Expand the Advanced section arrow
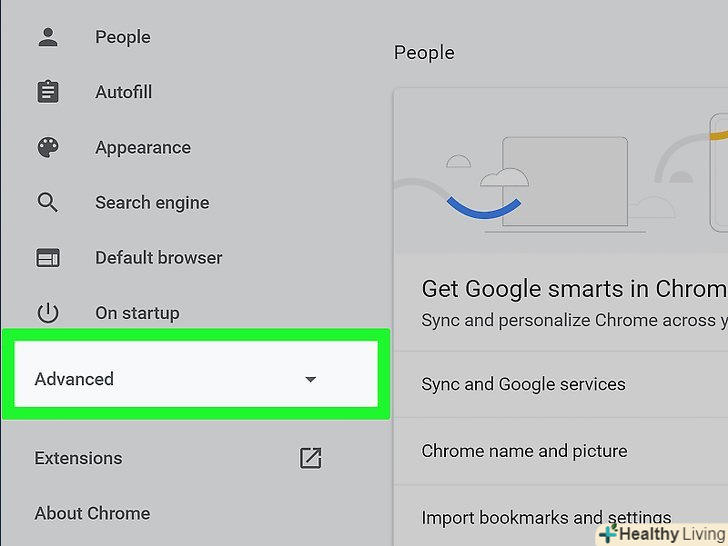This screenshot has width=728, height=546. [311, 379]
